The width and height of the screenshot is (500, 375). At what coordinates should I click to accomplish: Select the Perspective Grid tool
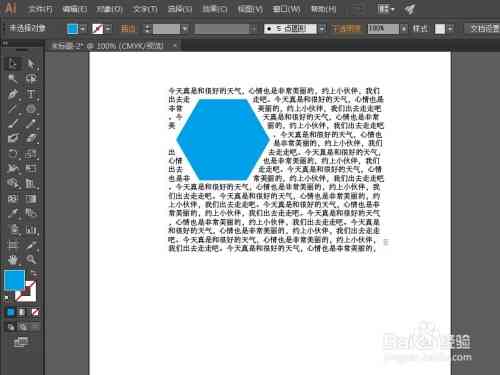31,183
